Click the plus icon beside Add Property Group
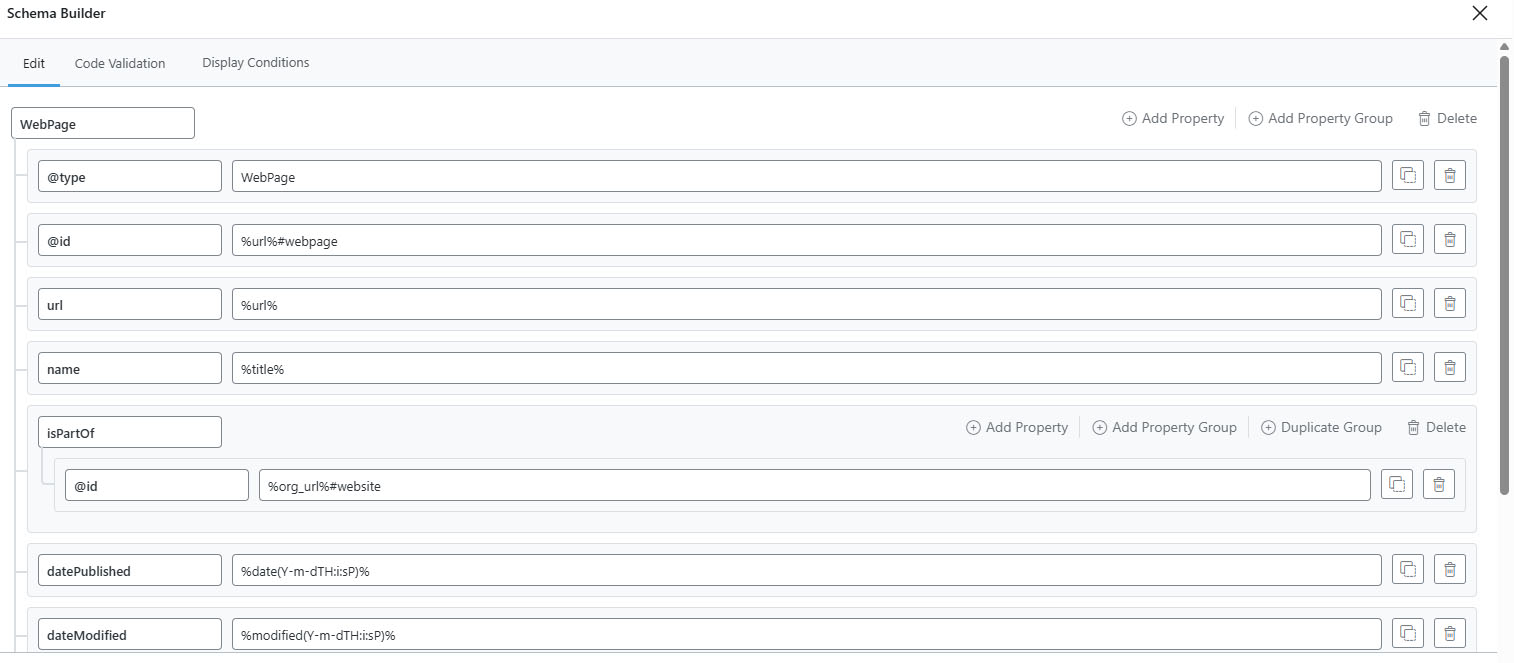This screenshot has width=1514, height=663. [x=1255, y=118]
